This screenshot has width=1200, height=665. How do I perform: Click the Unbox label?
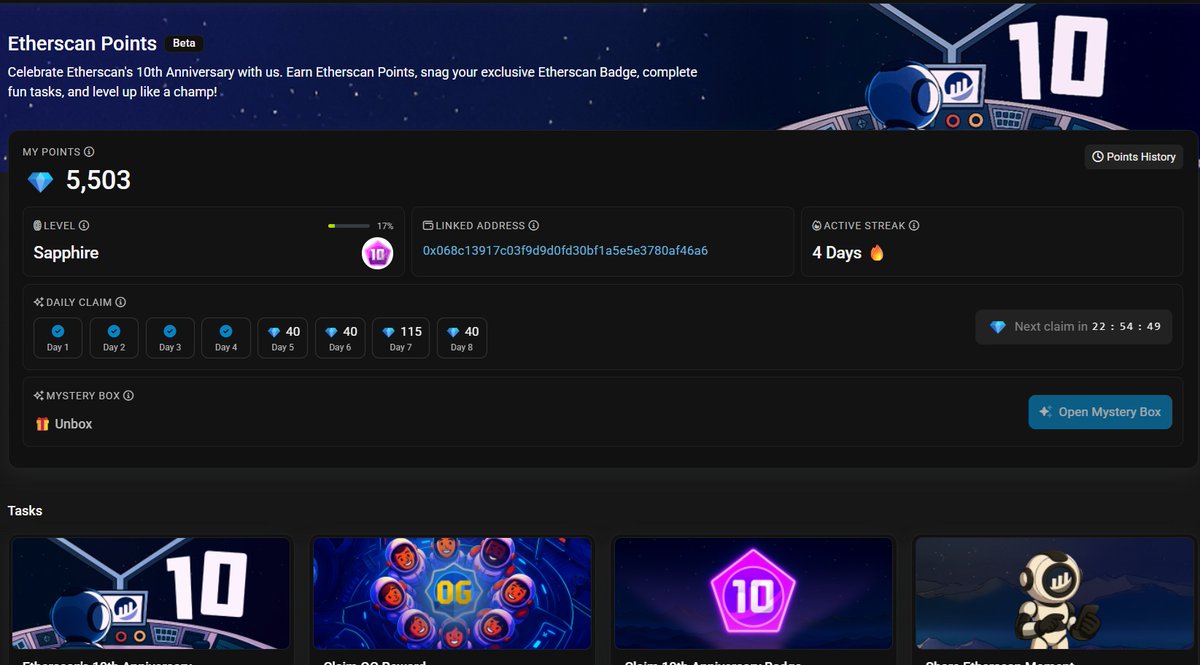coord(74,424)
